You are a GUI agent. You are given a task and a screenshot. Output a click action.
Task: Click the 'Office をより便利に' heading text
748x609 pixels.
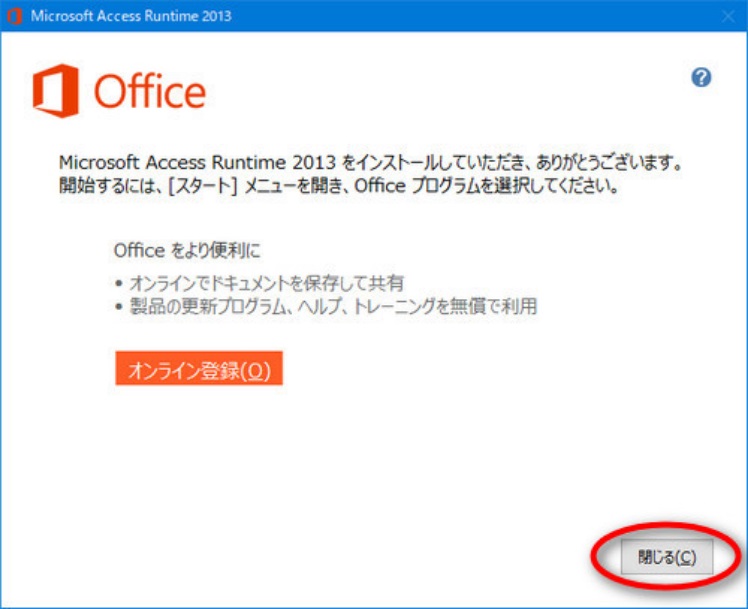pos(187,250)
